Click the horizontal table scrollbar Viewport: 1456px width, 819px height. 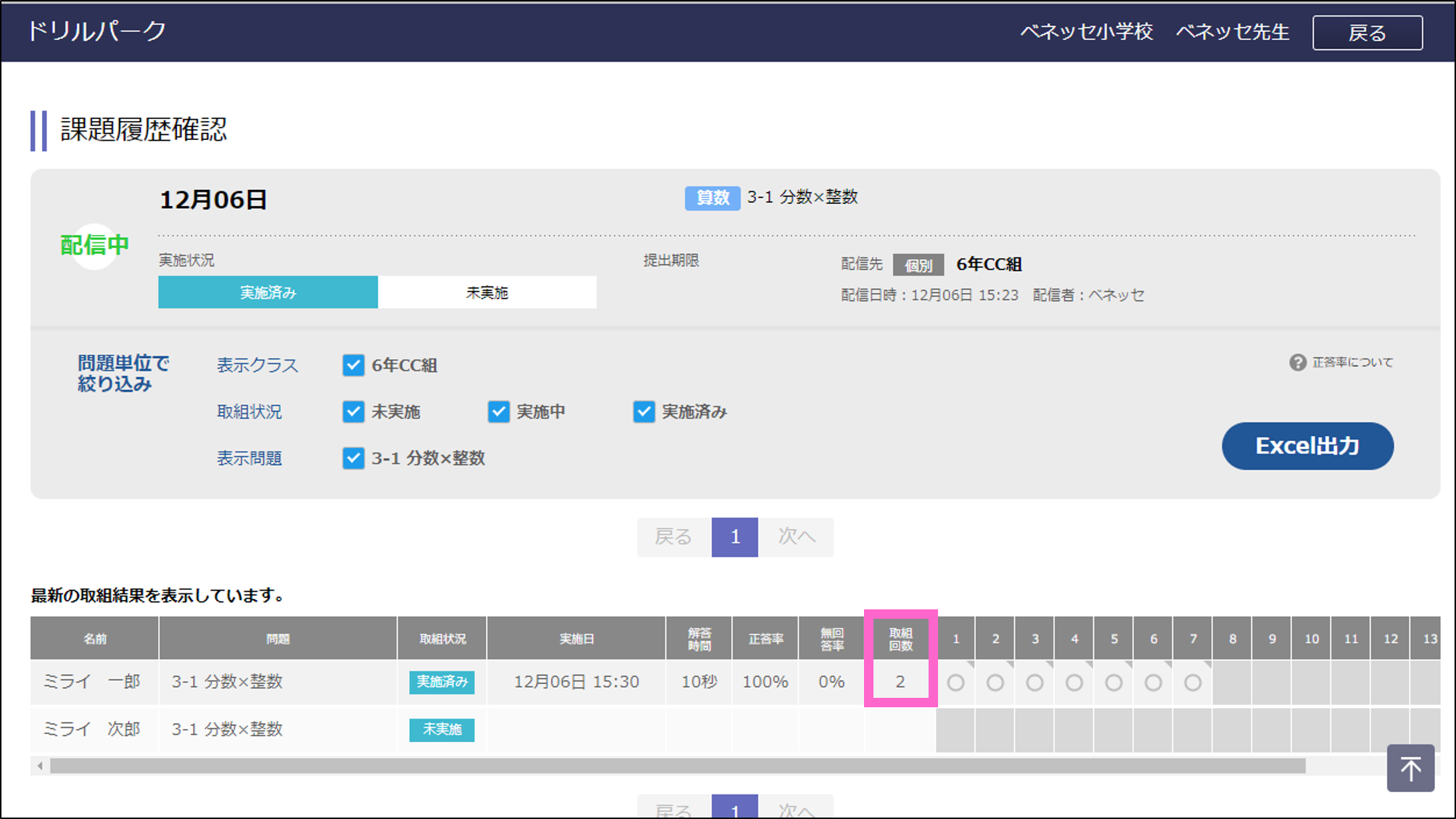click(677, 766)
